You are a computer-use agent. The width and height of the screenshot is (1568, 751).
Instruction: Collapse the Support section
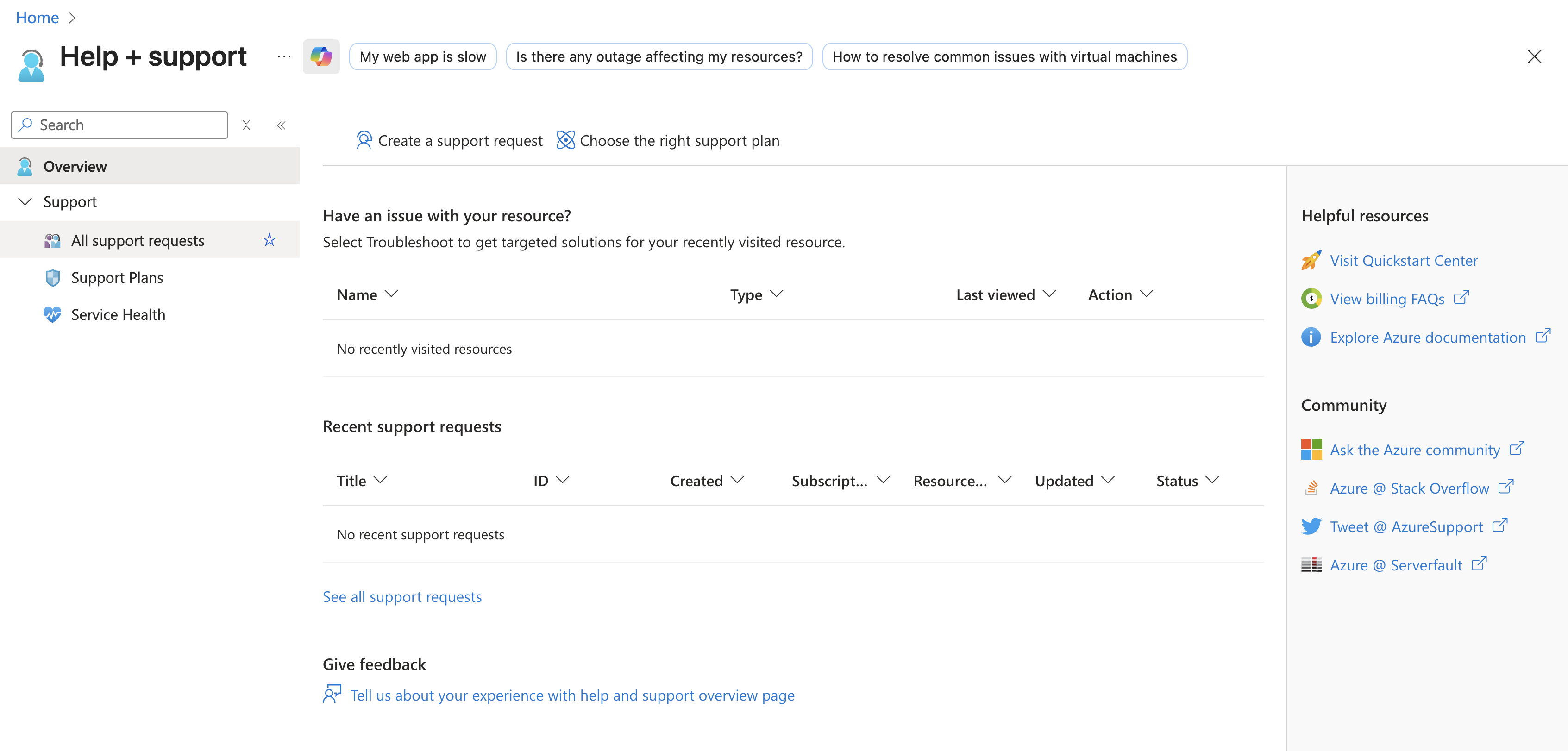pyautogui.click(x=25, y=201)
